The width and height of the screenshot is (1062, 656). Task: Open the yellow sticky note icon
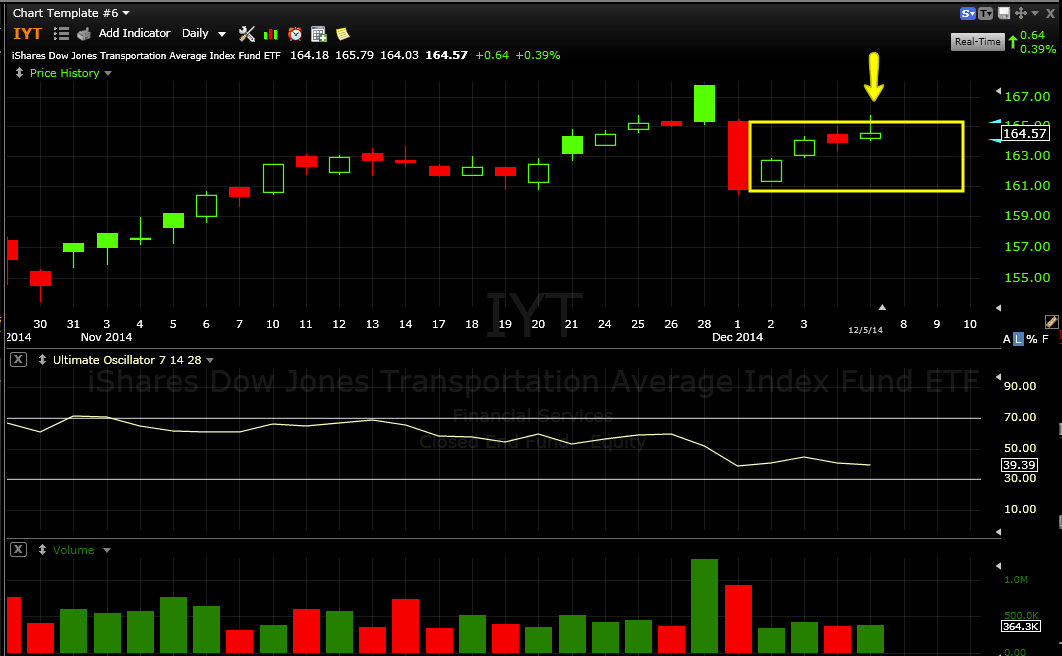tap(343, 34)
